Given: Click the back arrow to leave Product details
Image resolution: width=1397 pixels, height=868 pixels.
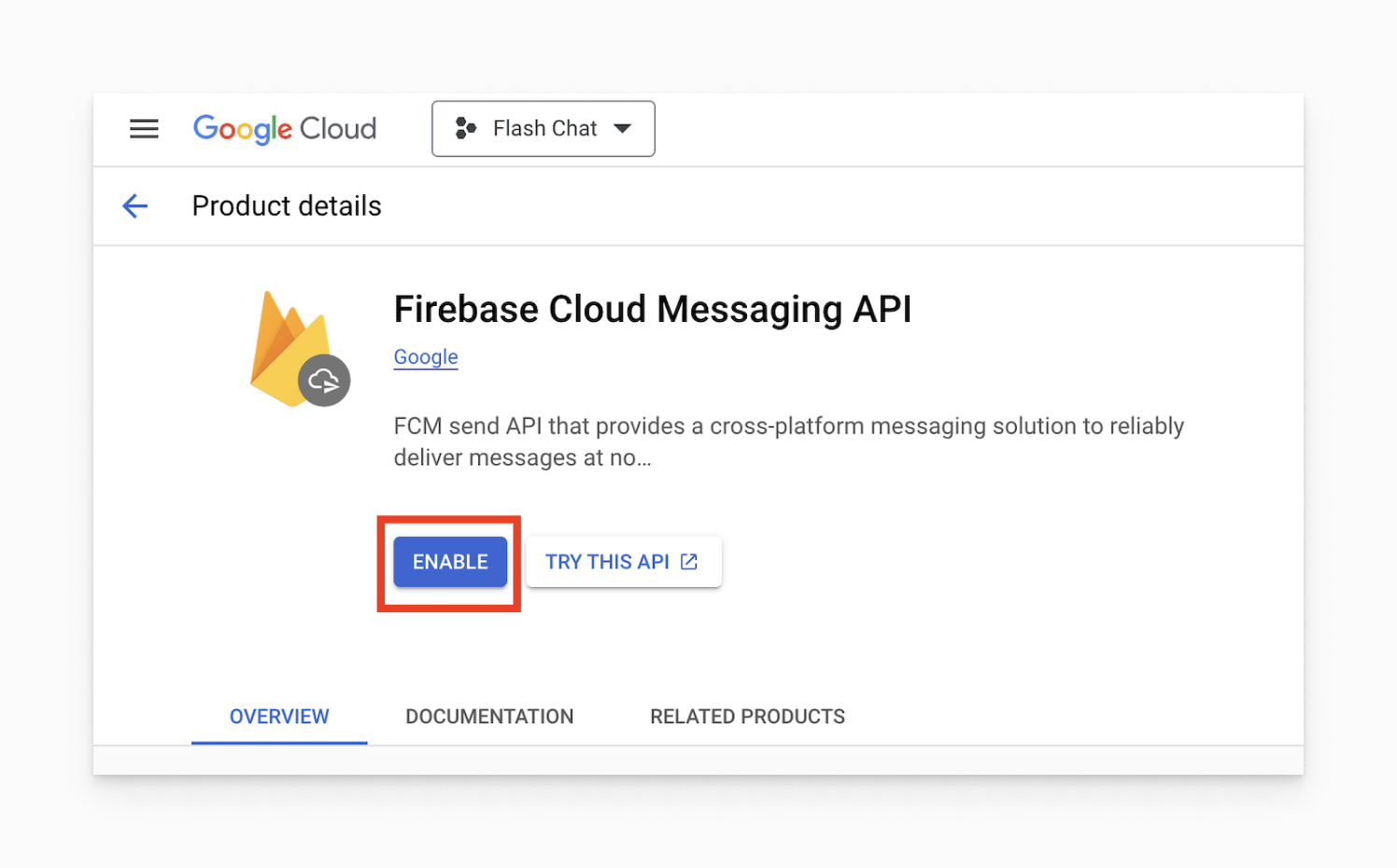Looking at the screenshot, I should pos(134,205).
